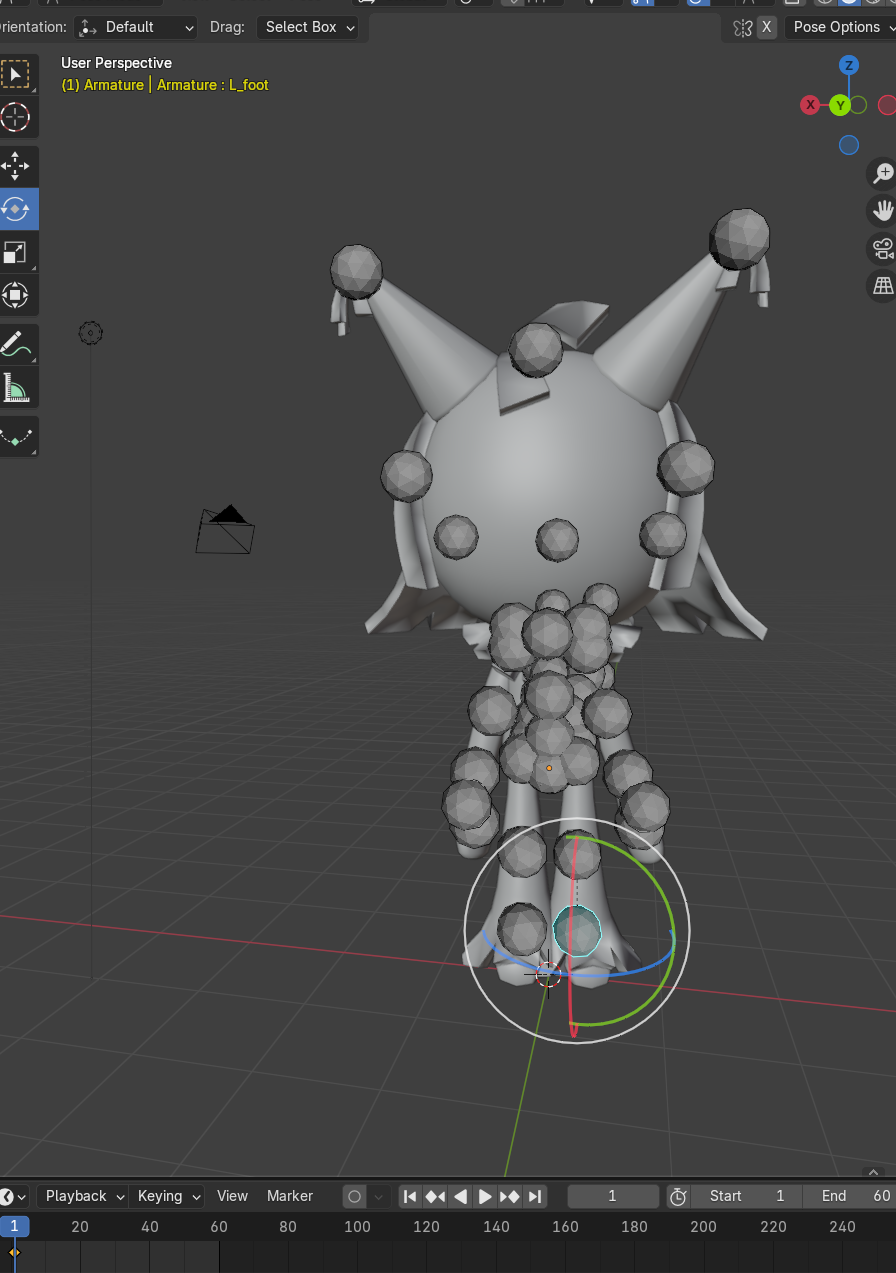Switch perspective/orthographic grid icon
Viewport: 896px width, 1273px height.
(882, 286)
